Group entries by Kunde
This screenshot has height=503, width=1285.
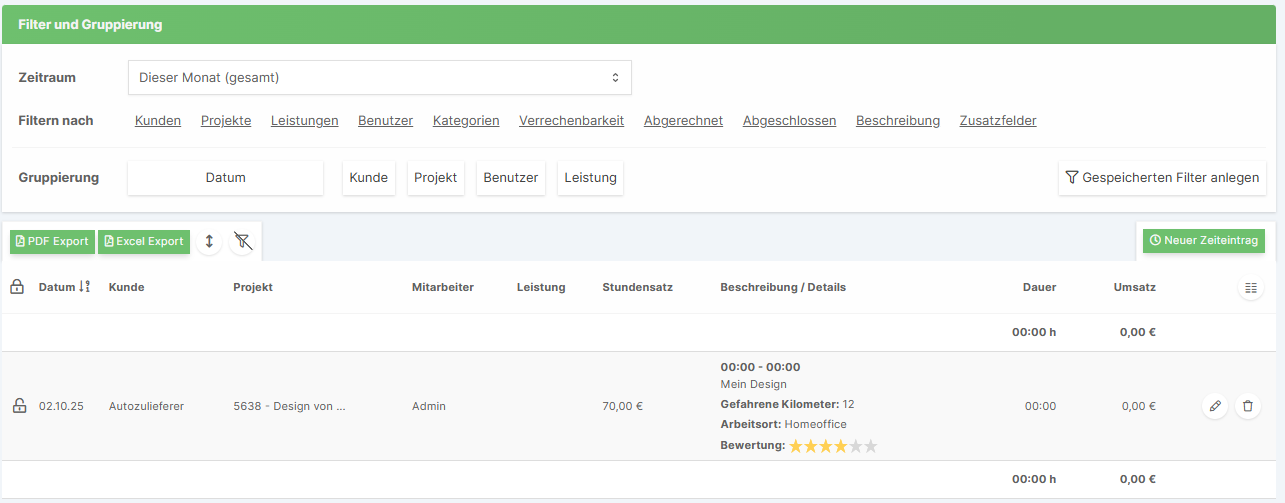pyautogui.click(x=368, y=178)
